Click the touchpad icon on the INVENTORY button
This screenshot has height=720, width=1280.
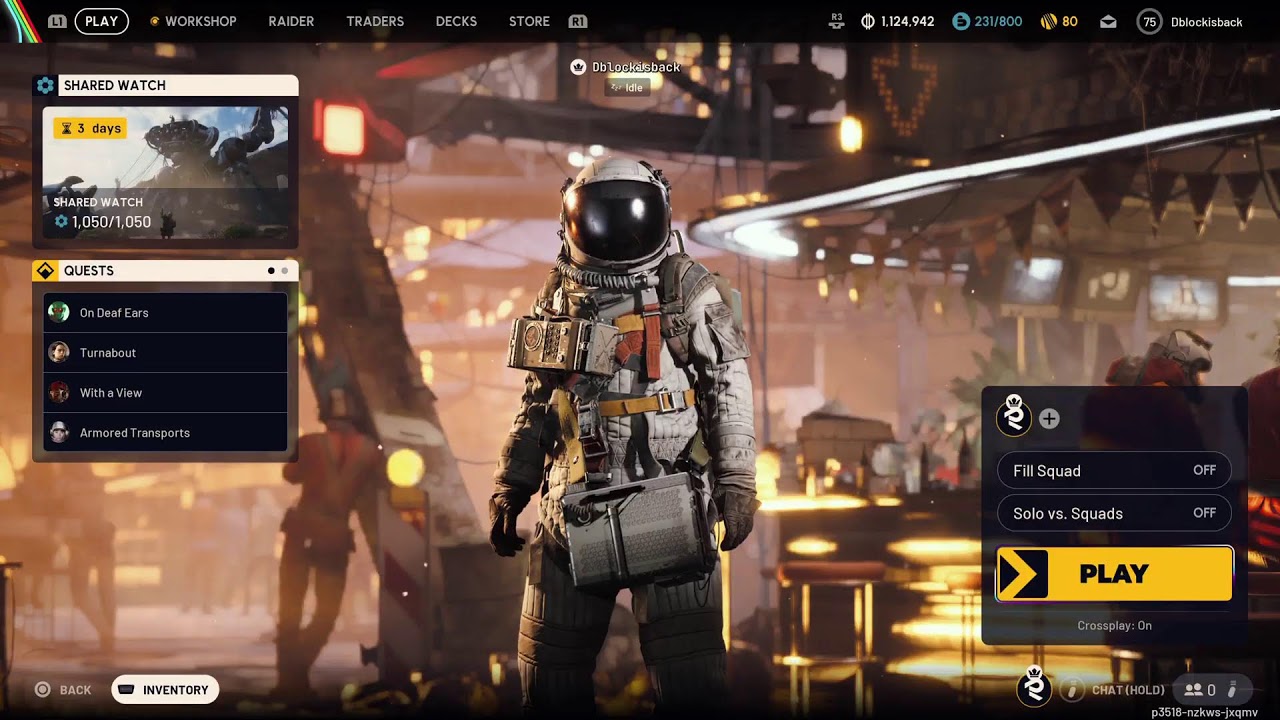tap(126, 690)
